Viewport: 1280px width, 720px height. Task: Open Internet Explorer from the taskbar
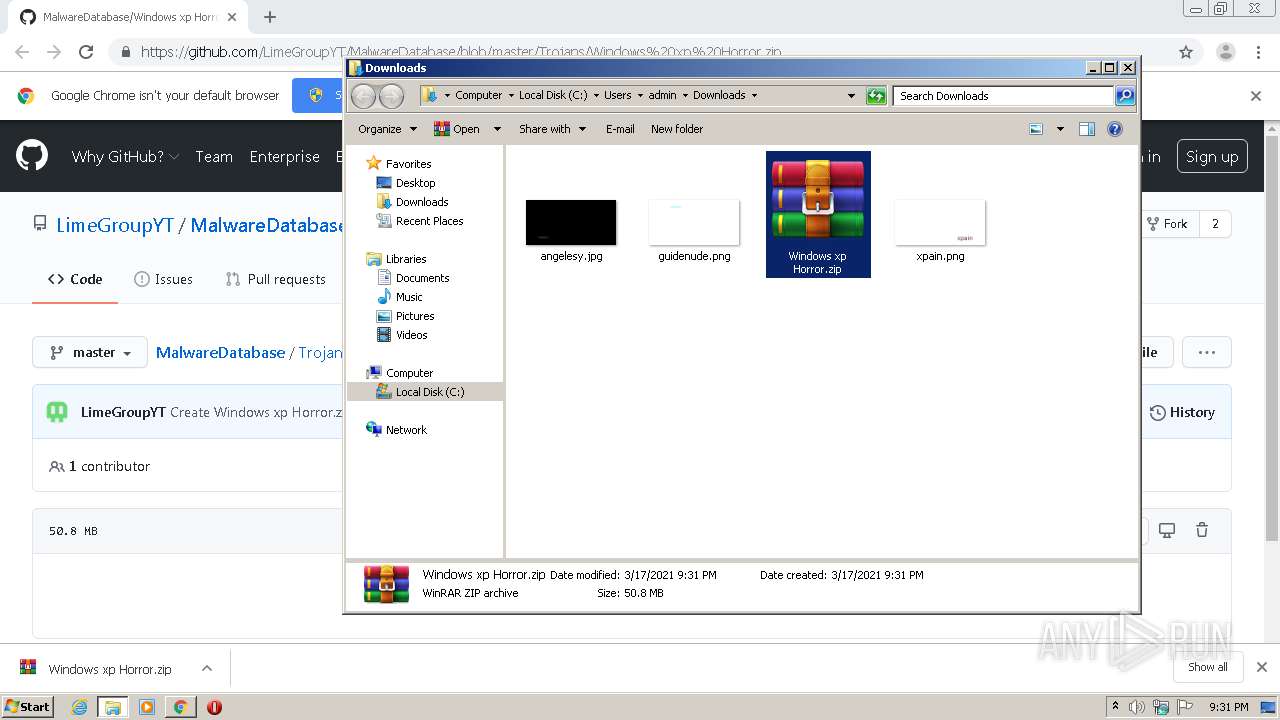pyautogui.click(x=79, y=707)
